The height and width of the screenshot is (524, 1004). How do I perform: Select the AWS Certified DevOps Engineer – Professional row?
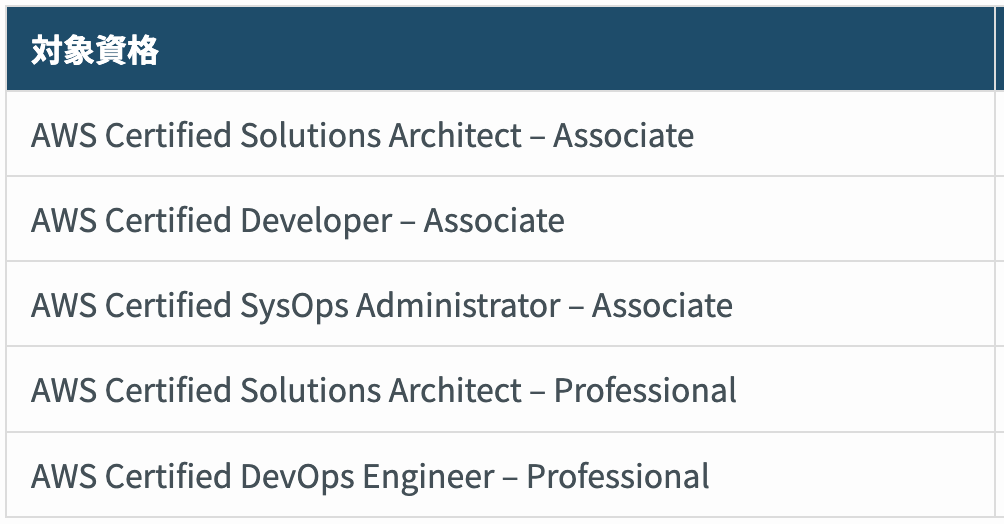click(370, 476)
